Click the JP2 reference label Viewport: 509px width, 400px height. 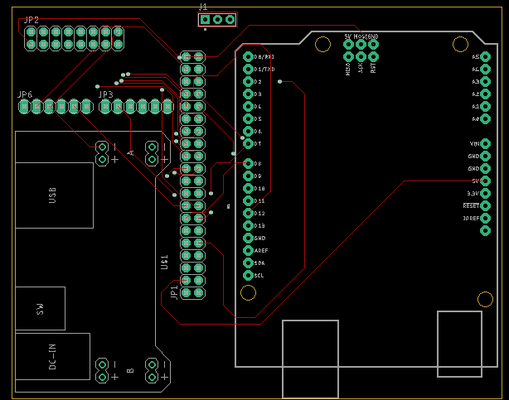pyautogui.click(x=31, y=20)
